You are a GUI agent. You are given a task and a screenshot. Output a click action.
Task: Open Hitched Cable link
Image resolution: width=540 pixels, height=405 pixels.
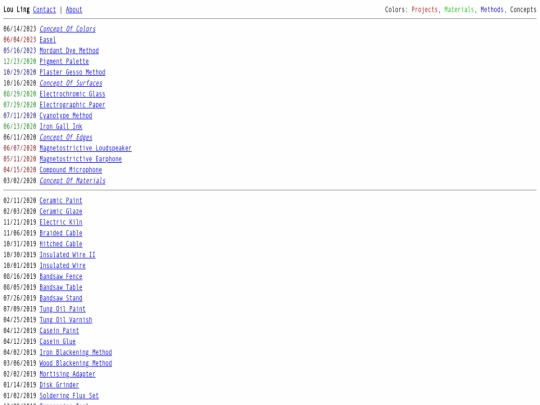point(61,244)
